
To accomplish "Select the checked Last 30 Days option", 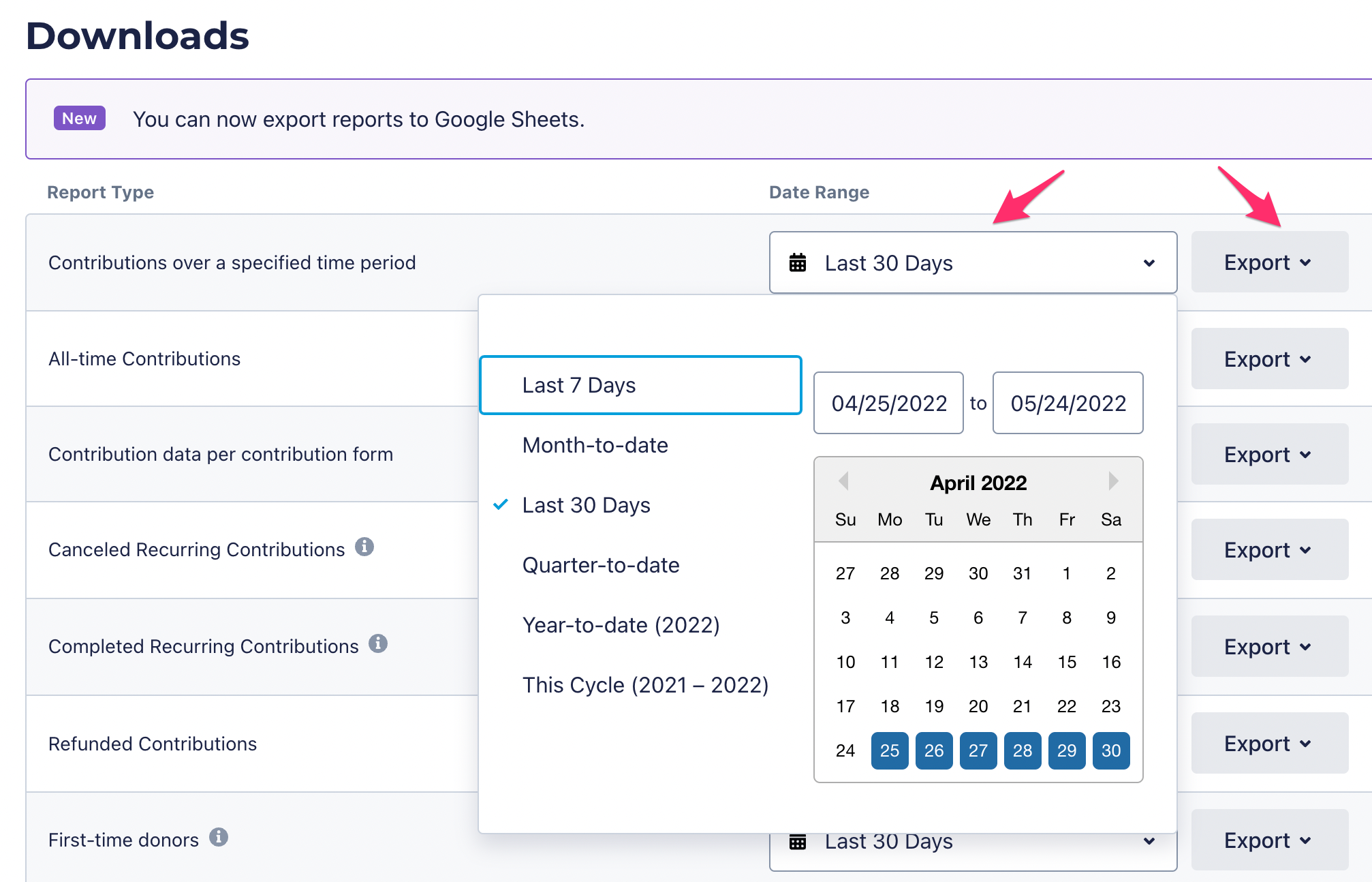I will pos(586,505).
